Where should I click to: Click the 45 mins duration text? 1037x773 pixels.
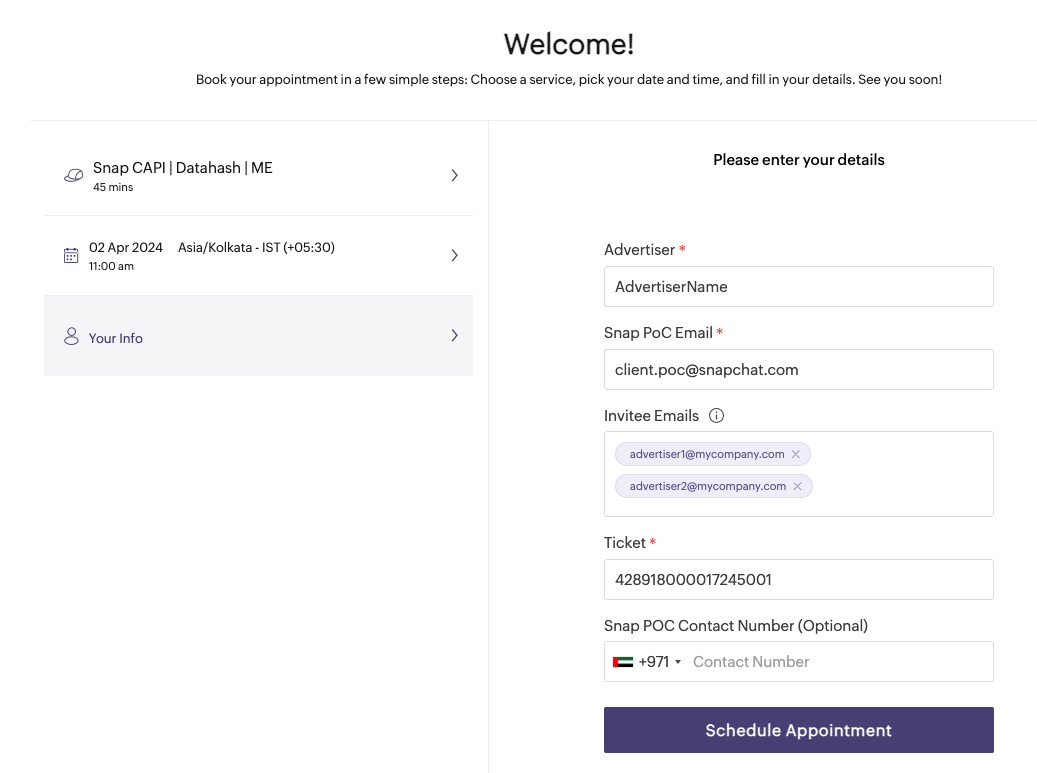pos(113,187)
